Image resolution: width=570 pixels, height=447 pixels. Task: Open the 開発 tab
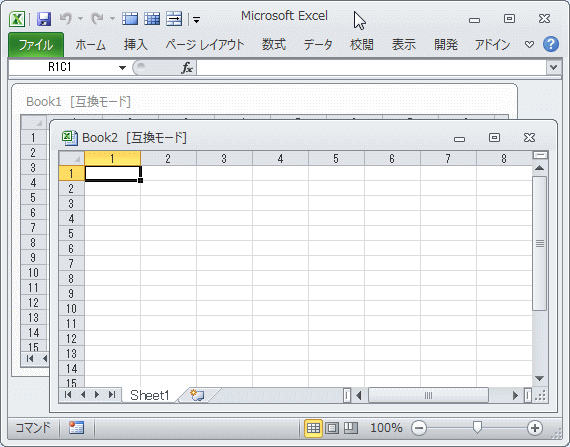(446, 45)
